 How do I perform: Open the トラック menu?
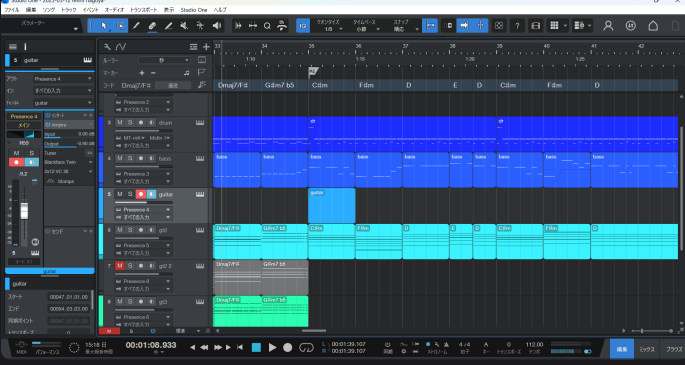pyautogui.click(x=69, y=10)
